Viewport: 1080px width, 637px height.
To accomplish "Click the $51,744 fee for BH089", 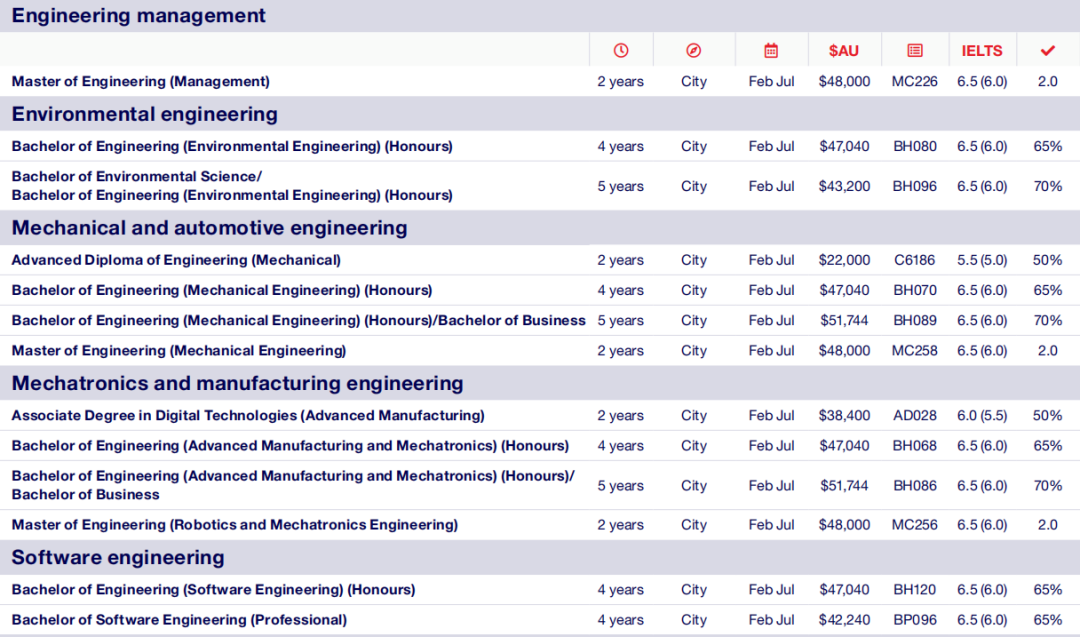I will point(844,320).
